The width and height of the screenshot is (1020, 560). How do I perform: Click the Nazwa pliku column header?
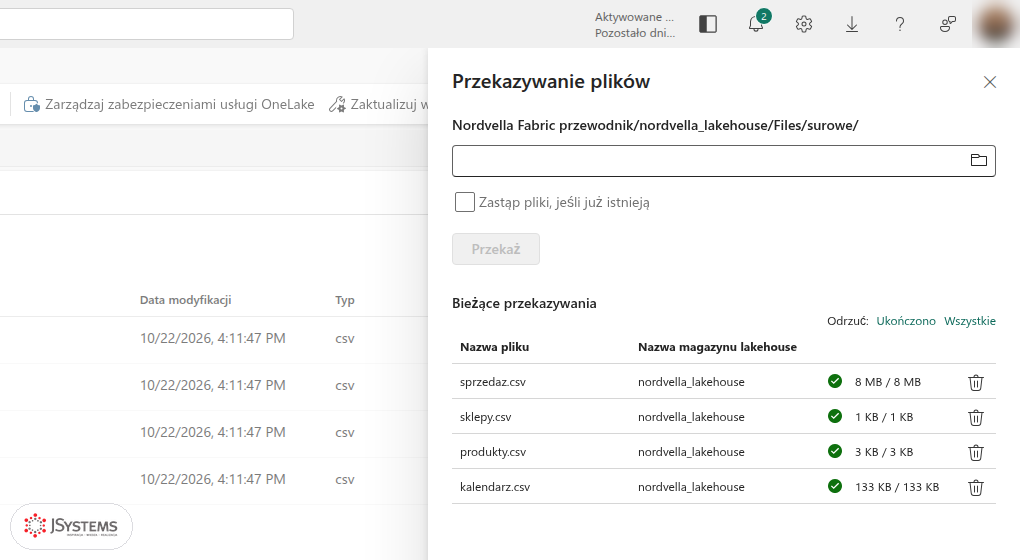[494, 347]
